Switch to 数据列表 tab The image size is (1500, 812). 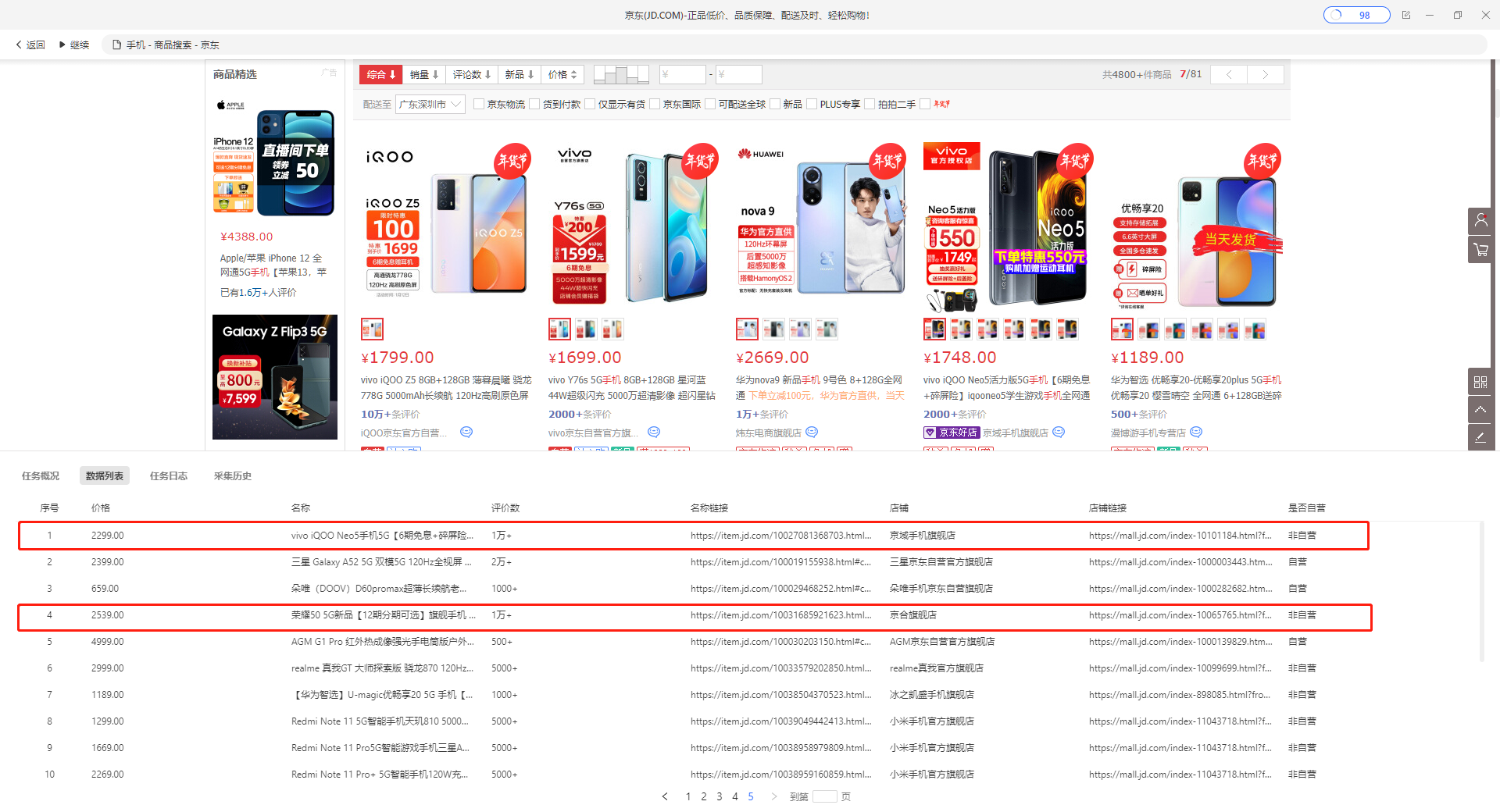(x=105, y=475)
